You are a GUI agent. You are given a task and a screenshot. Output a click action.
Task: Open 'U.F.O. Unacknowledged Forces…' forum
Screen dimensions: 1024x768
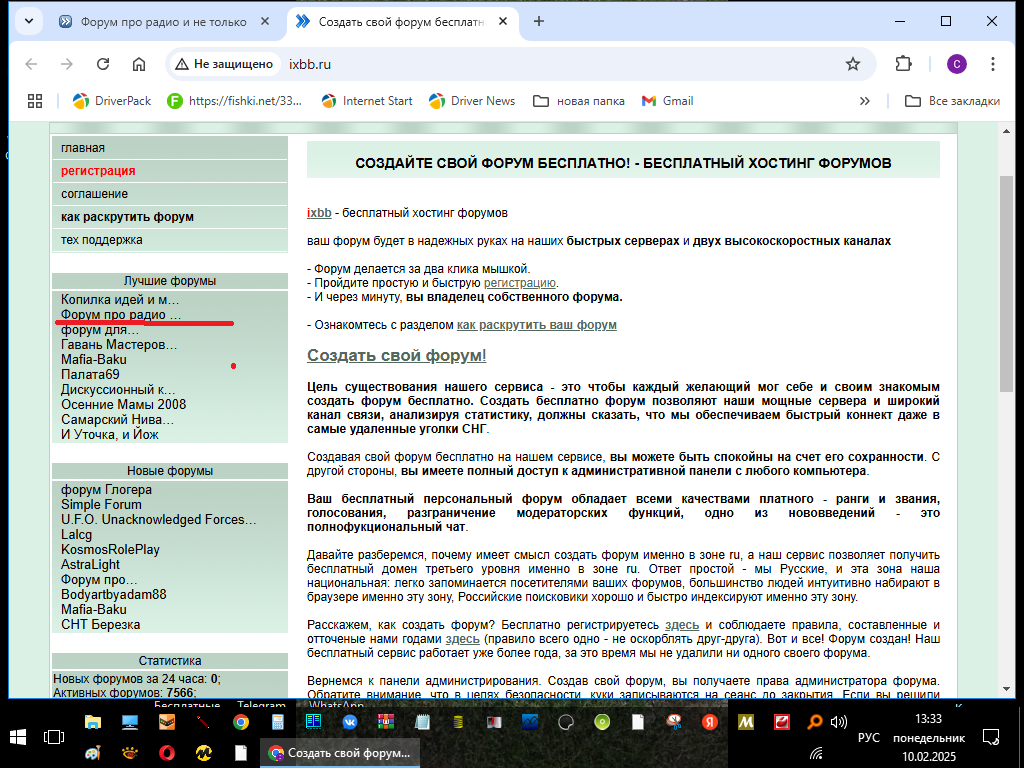point(159,520)
